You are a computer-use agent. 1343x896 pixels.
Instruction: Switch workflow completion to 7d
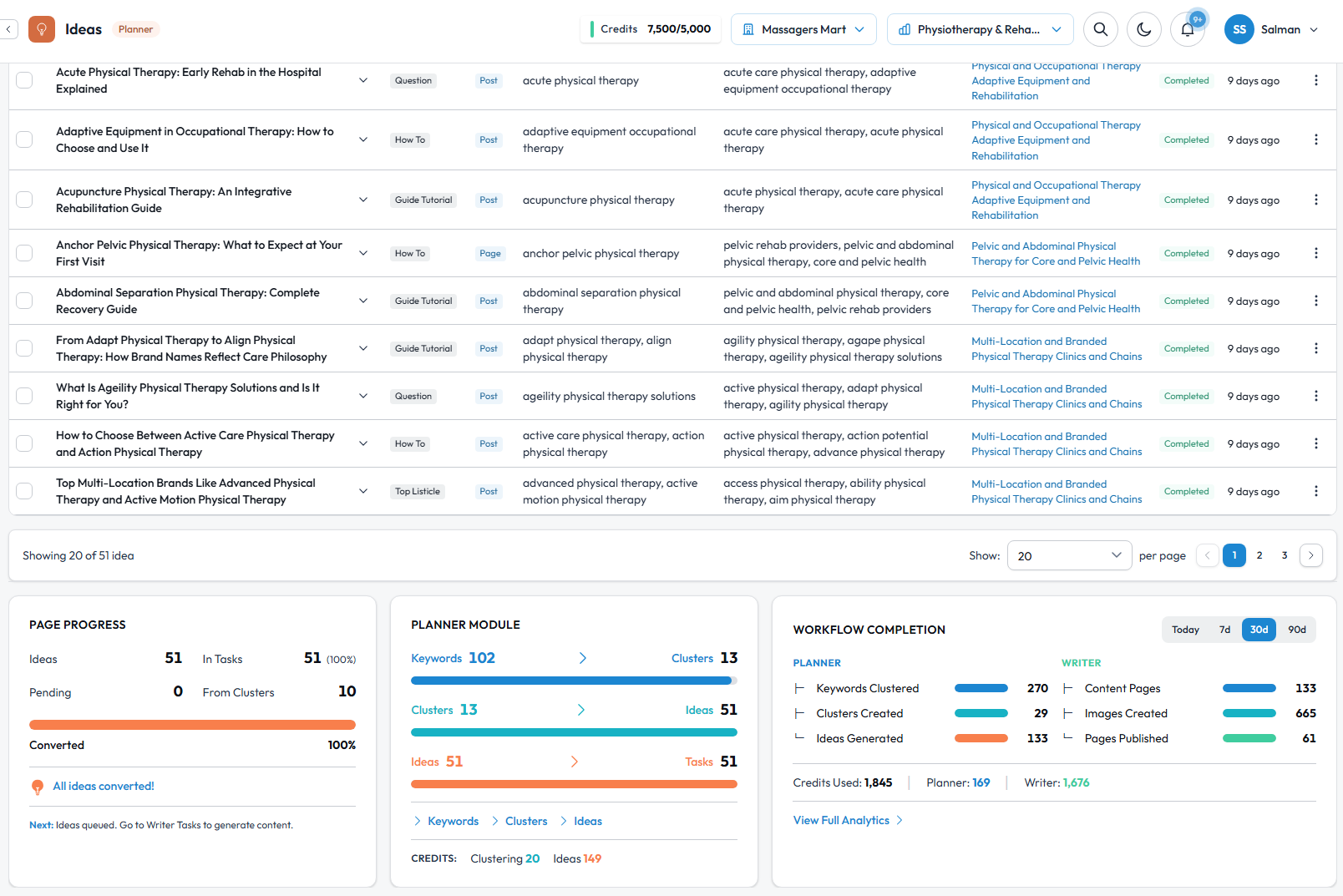(1224, 630)
